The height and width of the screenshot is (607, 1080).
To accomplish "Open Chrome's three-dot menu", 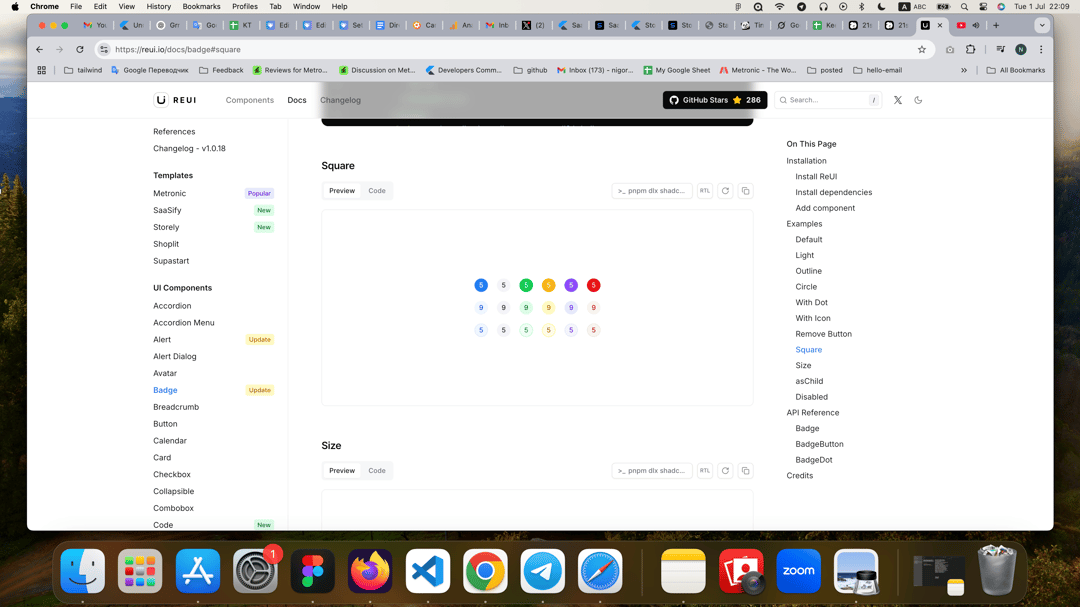I will (1041, 50).
